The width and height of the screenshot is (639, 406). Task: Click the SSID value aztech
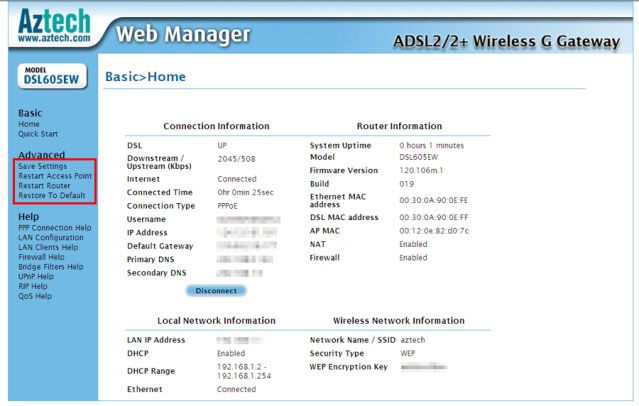point(412,340)
